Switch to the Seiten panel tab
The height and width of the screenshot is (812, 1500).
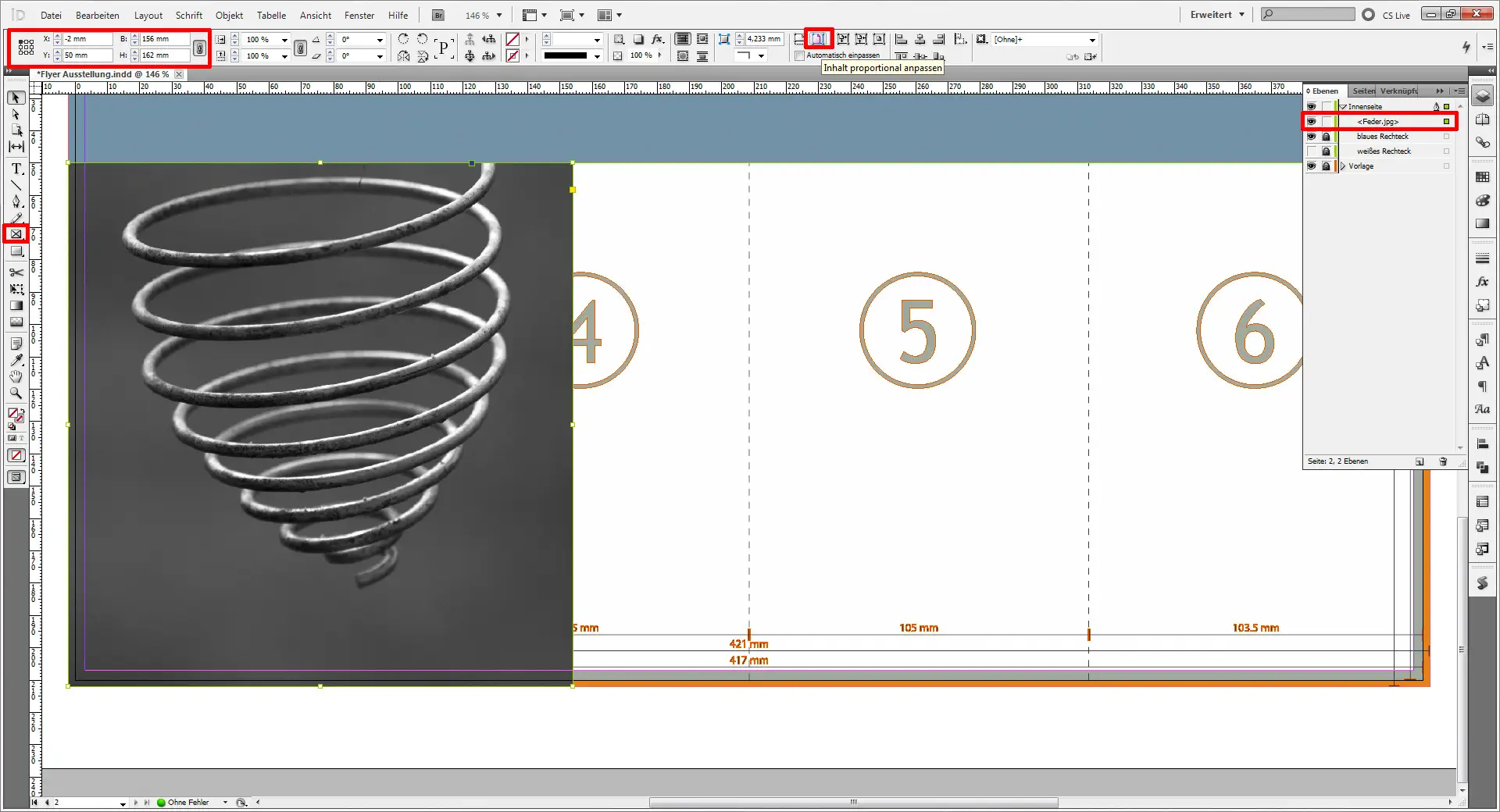1363,91
